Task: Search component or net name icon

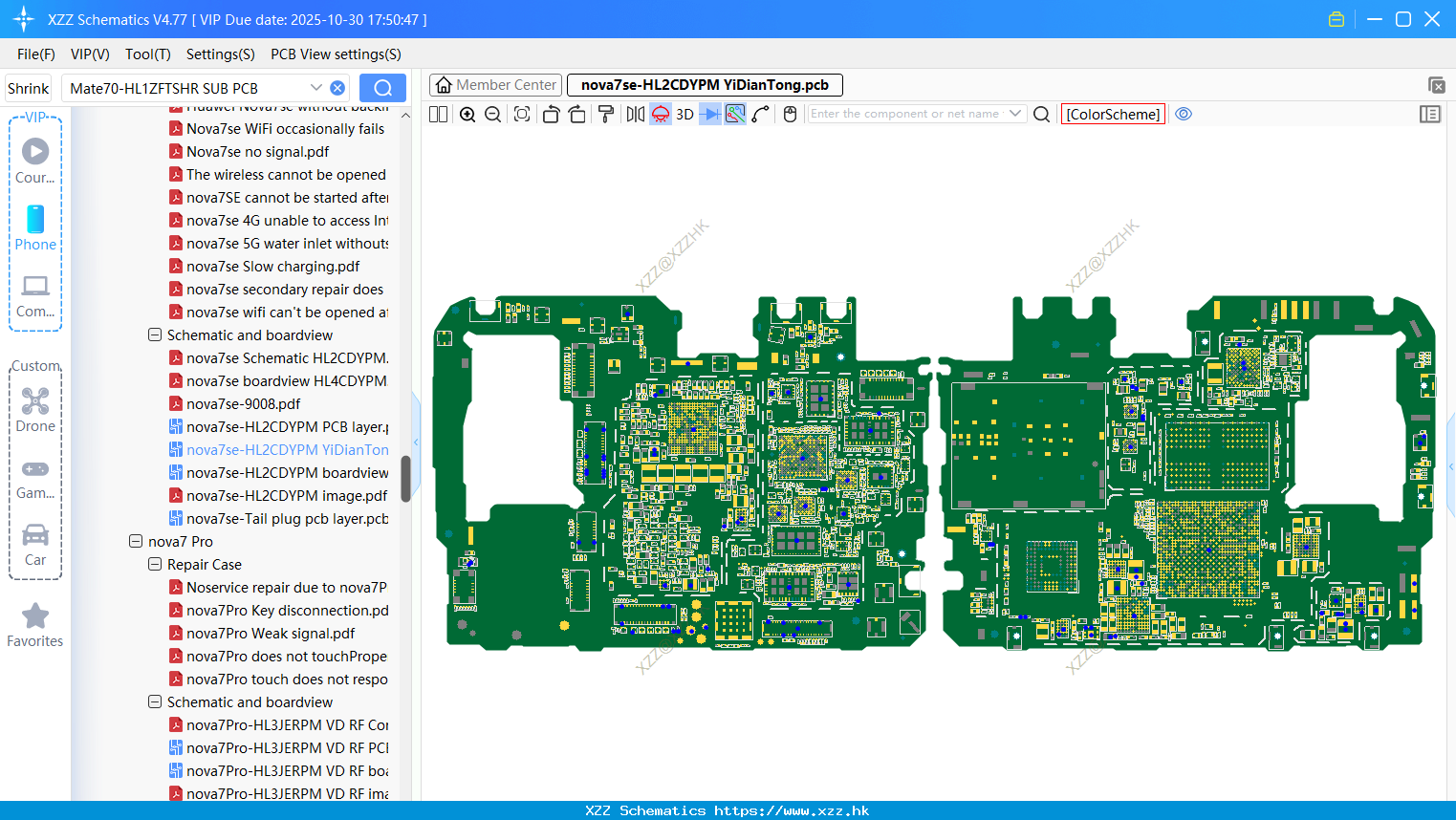Action: coord(1042,114)
